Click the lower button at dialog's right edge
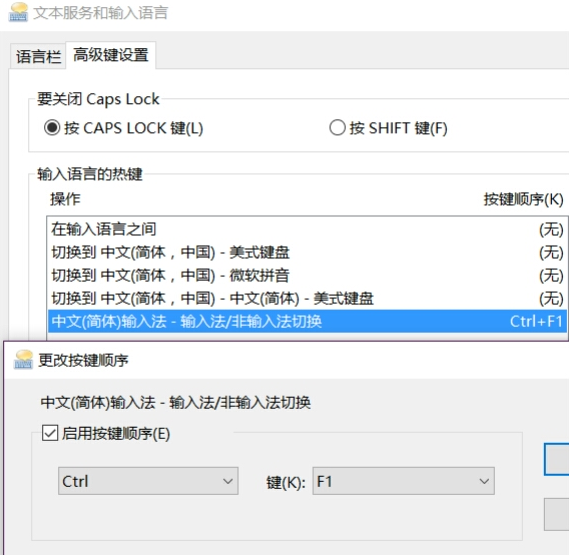The width and height of the screenshot is (569, 555). tap(557, 514)
